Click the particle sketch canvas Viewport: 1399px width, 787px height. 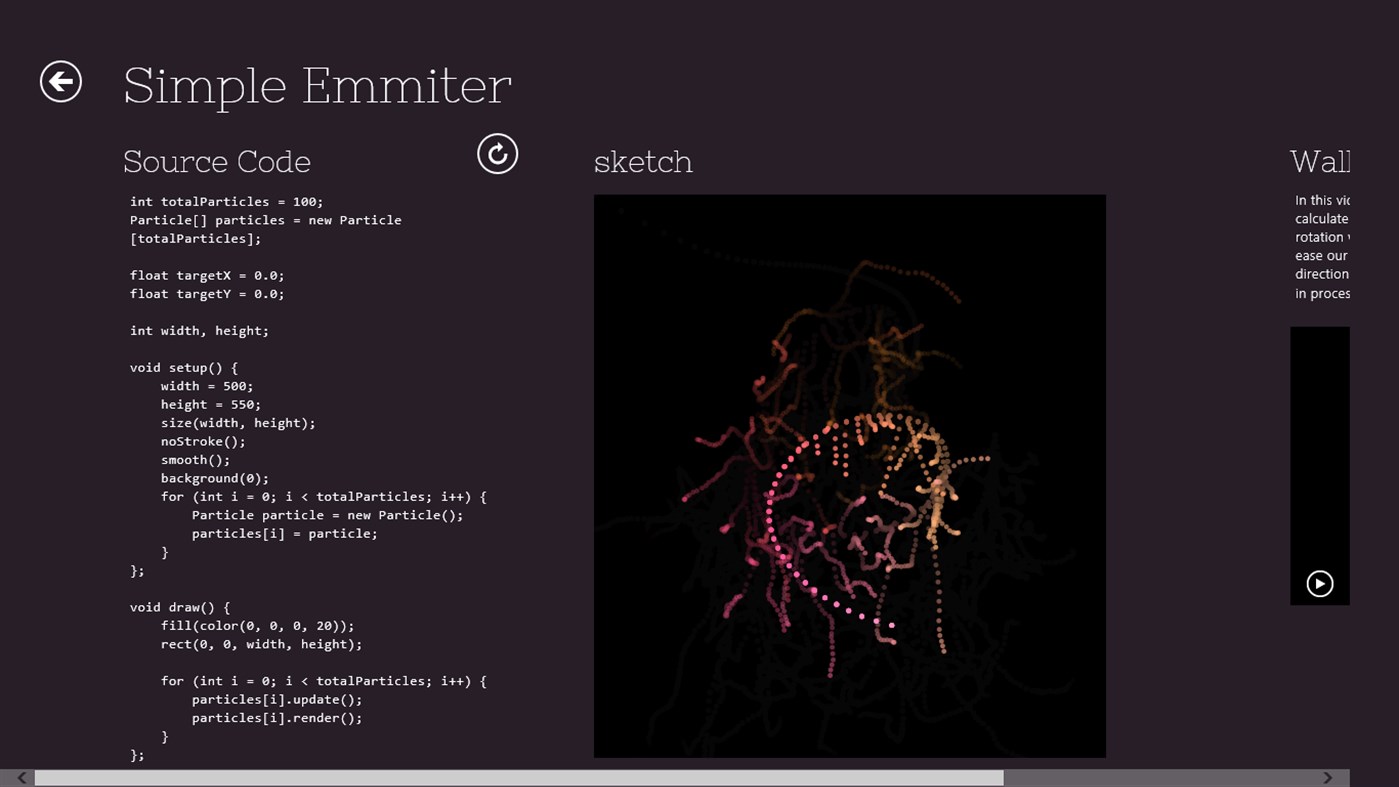click(849, 476)
